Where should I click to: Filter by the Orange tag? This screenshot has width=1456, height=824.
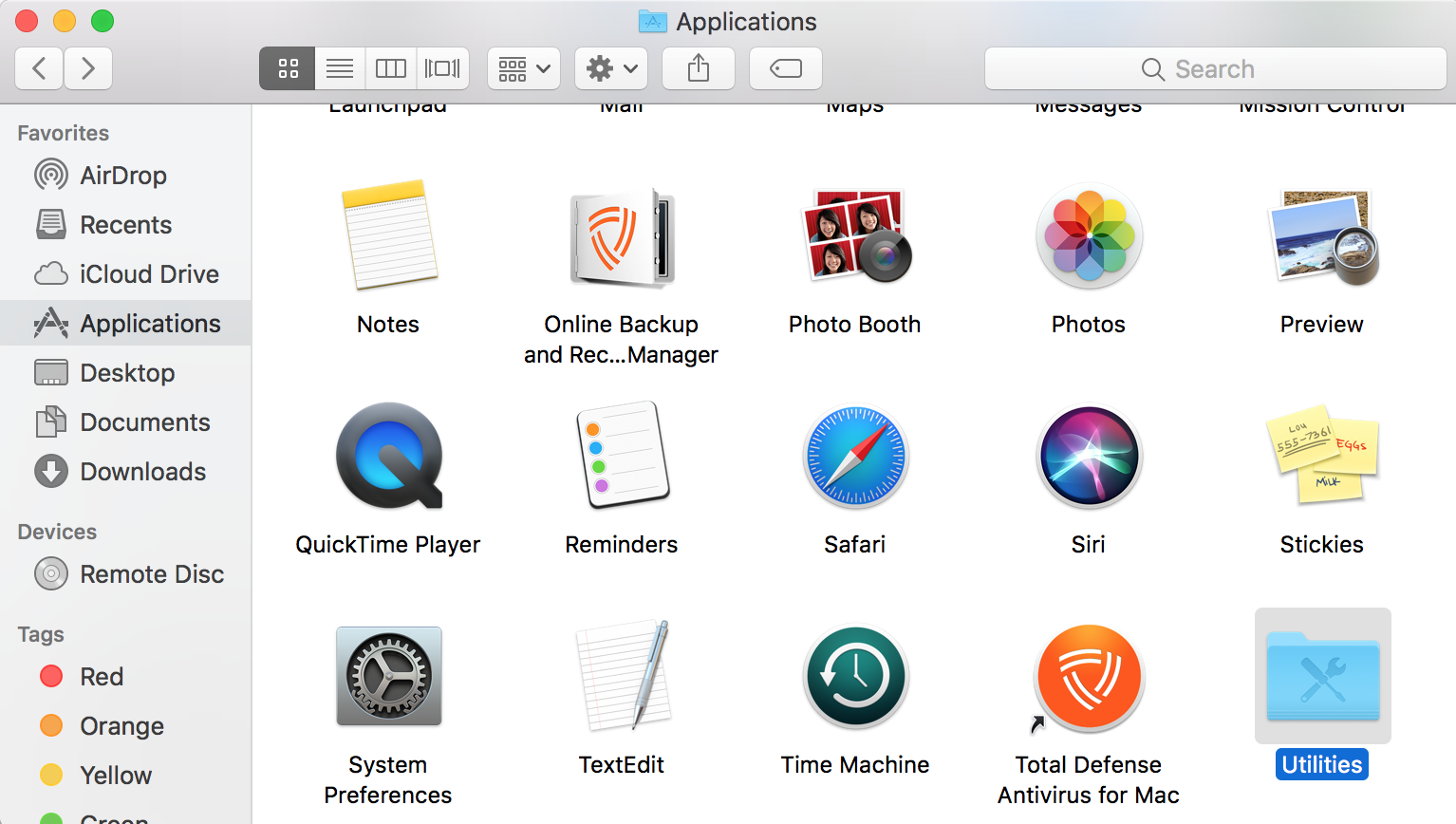point(125,726)
